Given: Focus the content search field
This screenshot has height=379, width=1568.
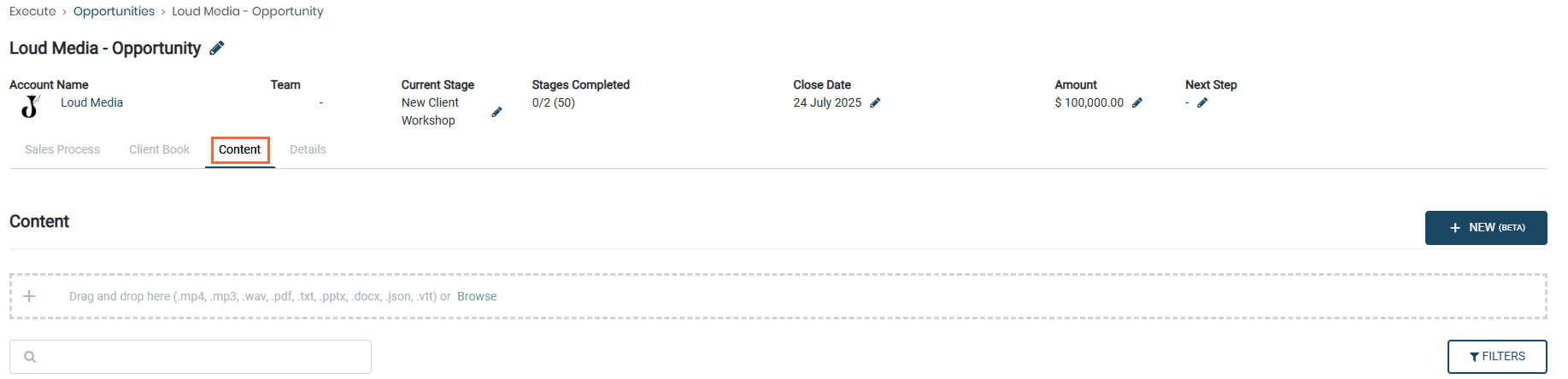Looking at the screenshot, I should pos(191,357).
